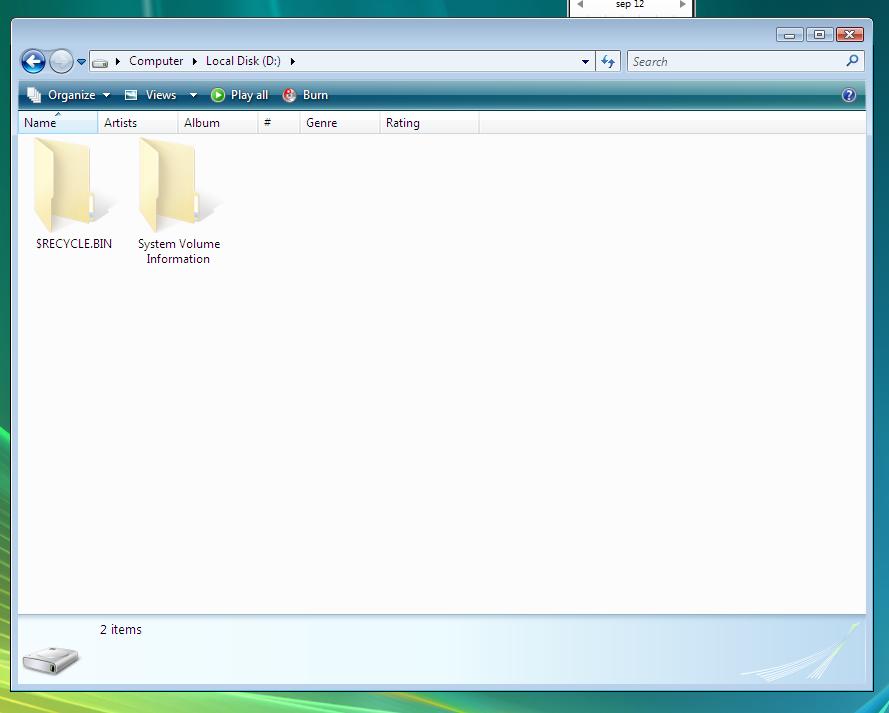This screenshot has height=713, width=889.
Task: Click the $RECYCLE.BIN folder name label
Action: point(74,244)
